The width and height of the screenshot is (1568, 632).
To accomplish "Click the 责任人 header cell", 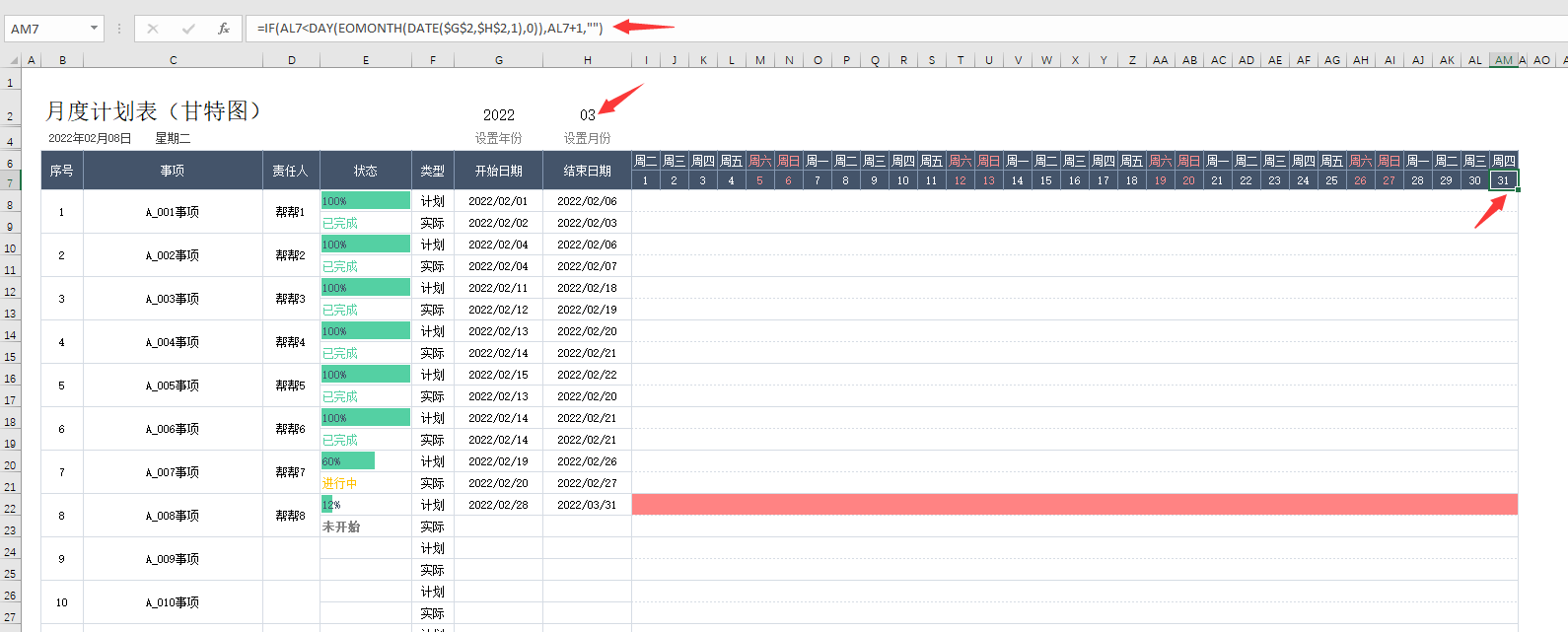I will pyautogui.click(x=291, y=171).
